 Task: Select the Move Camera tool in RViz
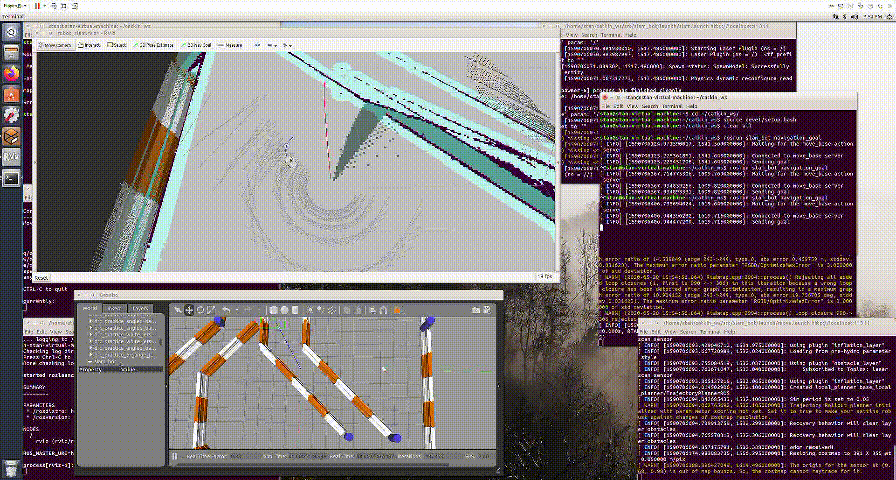pos(55,45)
